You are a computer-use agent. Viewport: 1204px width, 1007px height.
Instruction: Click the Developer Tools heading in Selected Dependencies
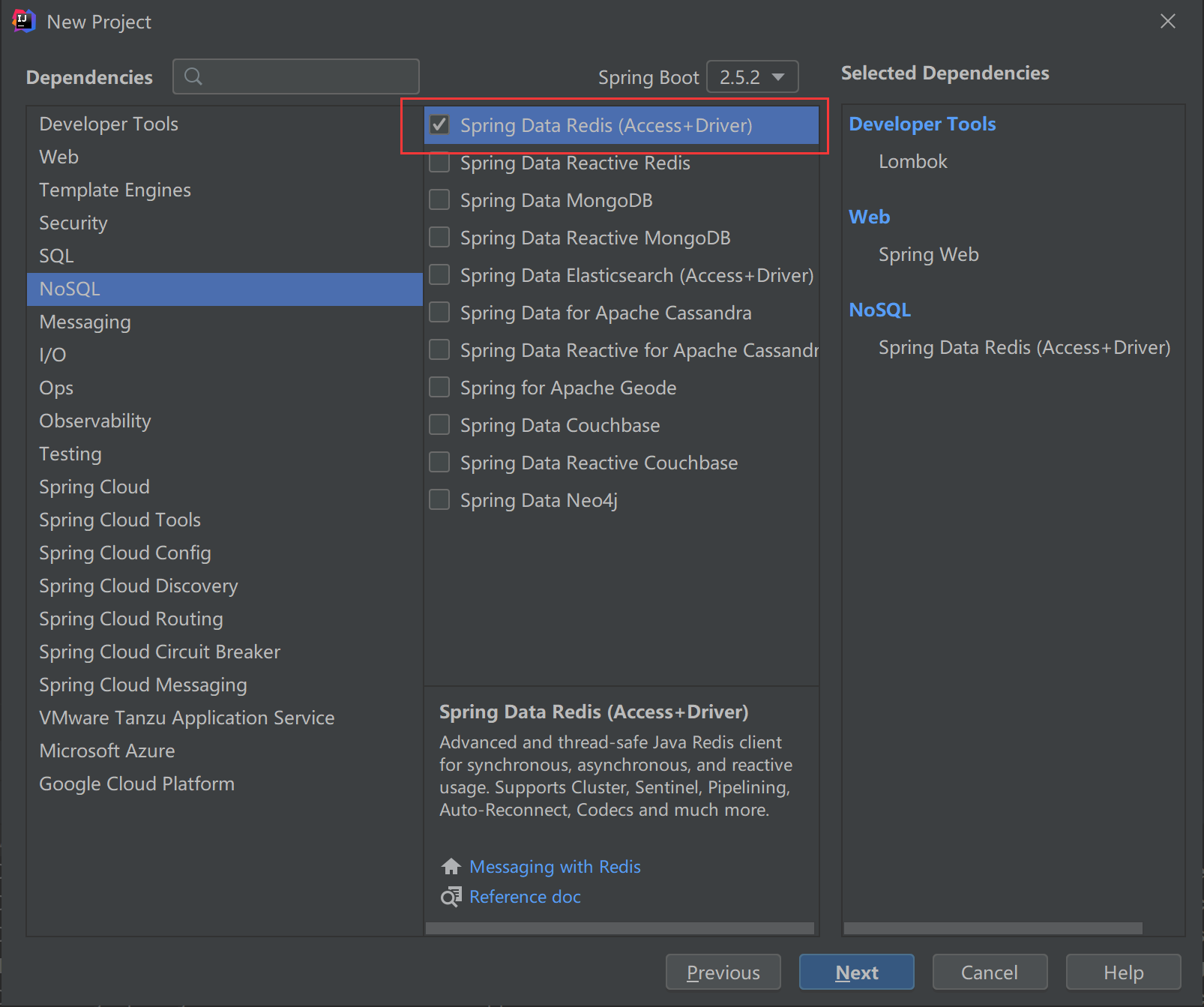922,124
